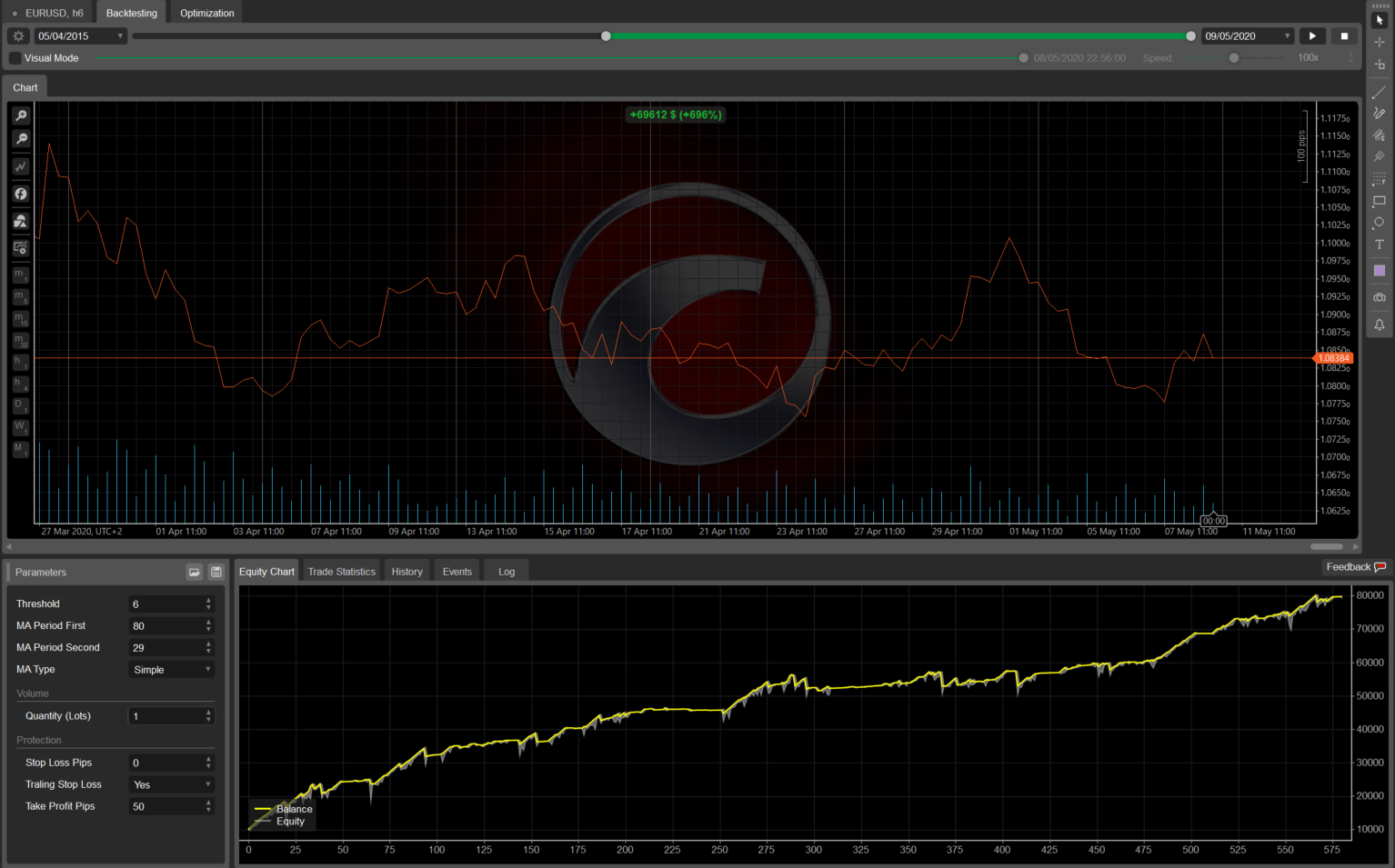Select the freehand pencil drawing tool
1395x868 pixels.
1380,114
